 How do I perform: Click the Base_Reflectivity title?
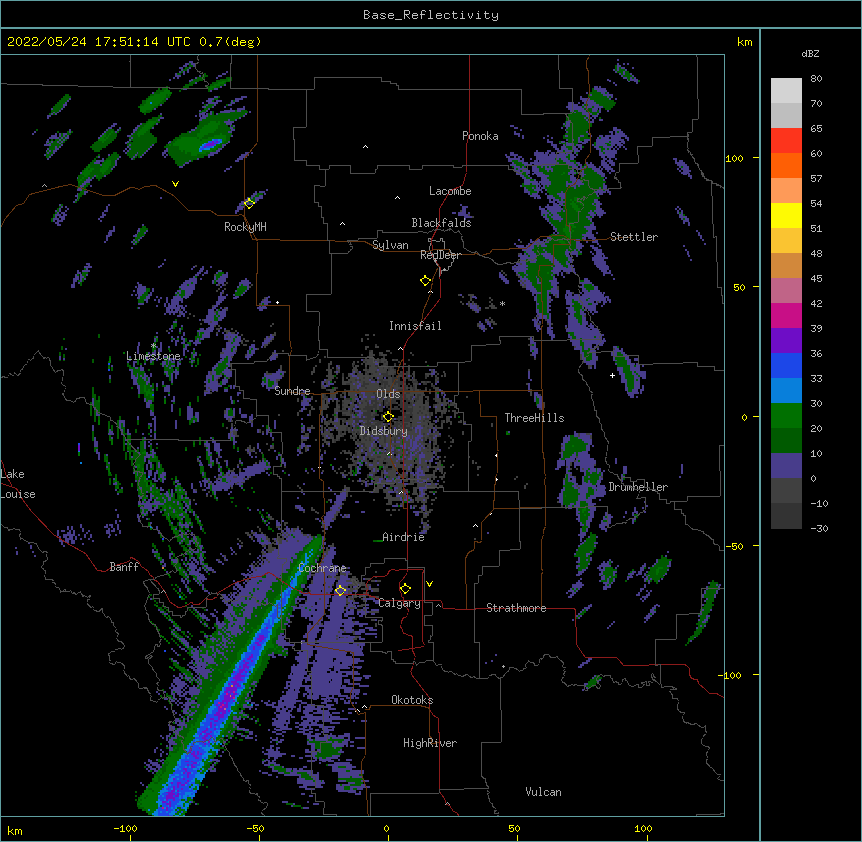(431, 15)
